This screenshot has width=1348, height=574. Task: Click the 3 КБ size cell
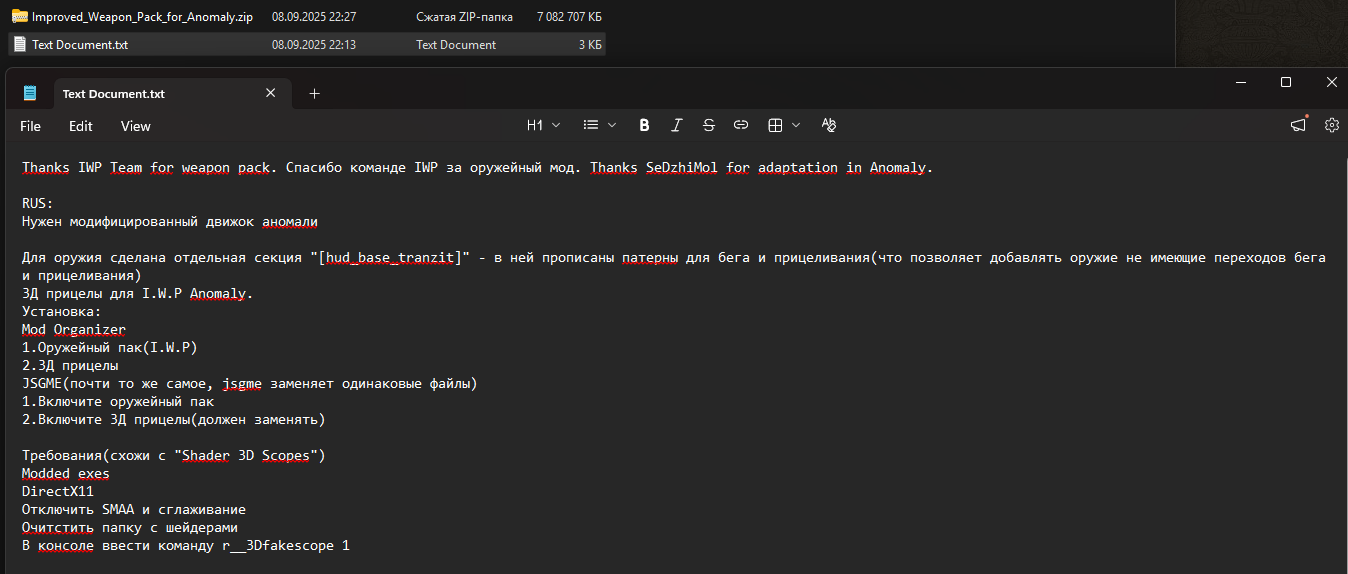pos(590,44)
